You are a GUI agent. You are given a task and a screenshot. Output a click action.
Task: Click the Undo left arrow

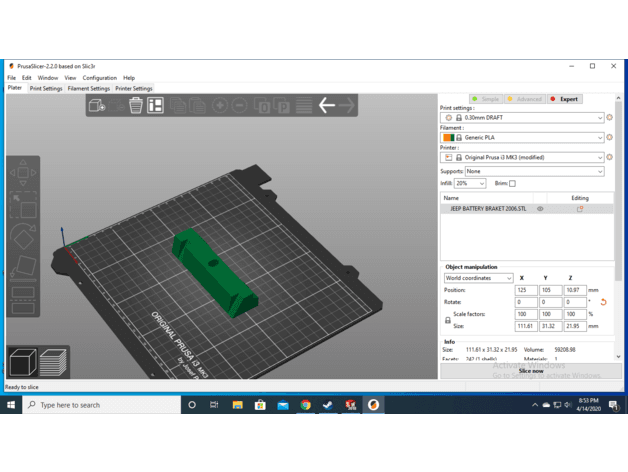pyautogui.click(x=326, y=106)
